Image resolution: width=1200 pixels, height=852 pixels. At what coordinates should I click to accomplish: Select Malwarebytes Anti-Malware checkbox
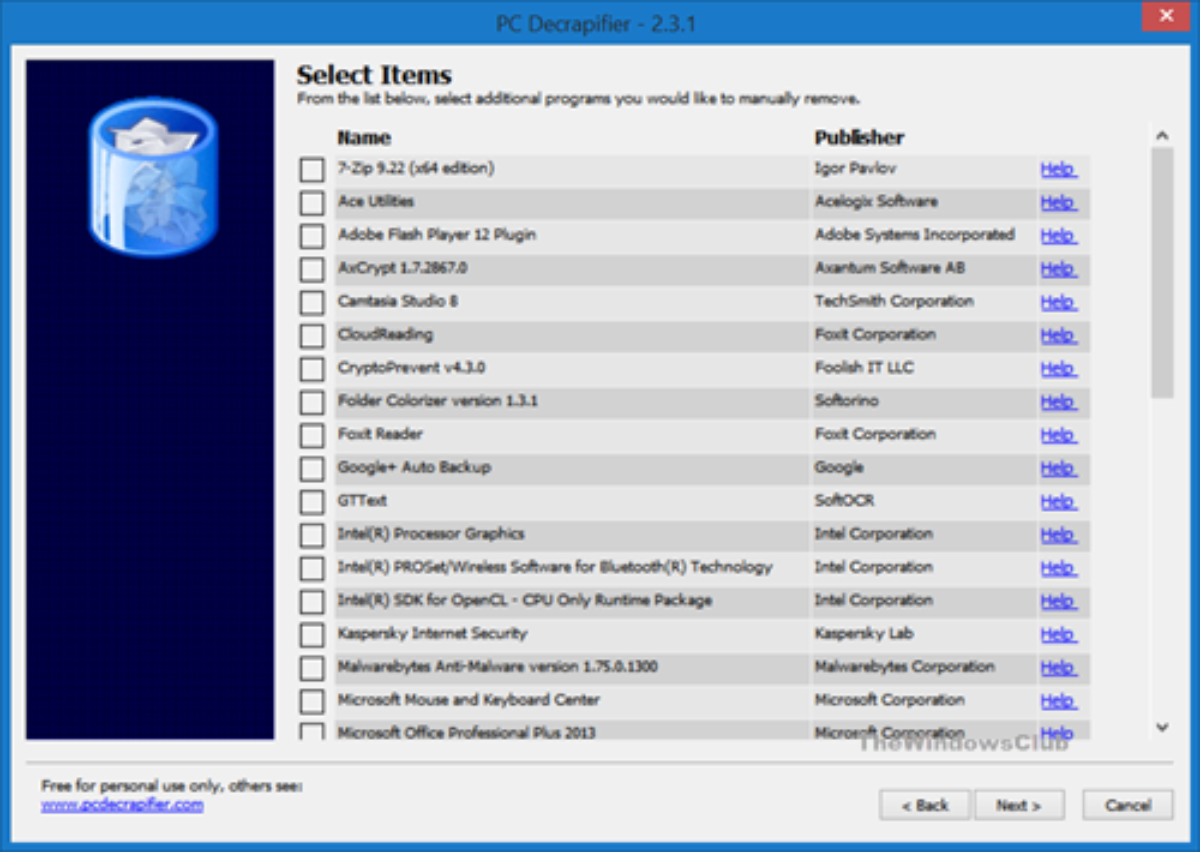click(312, 668)
